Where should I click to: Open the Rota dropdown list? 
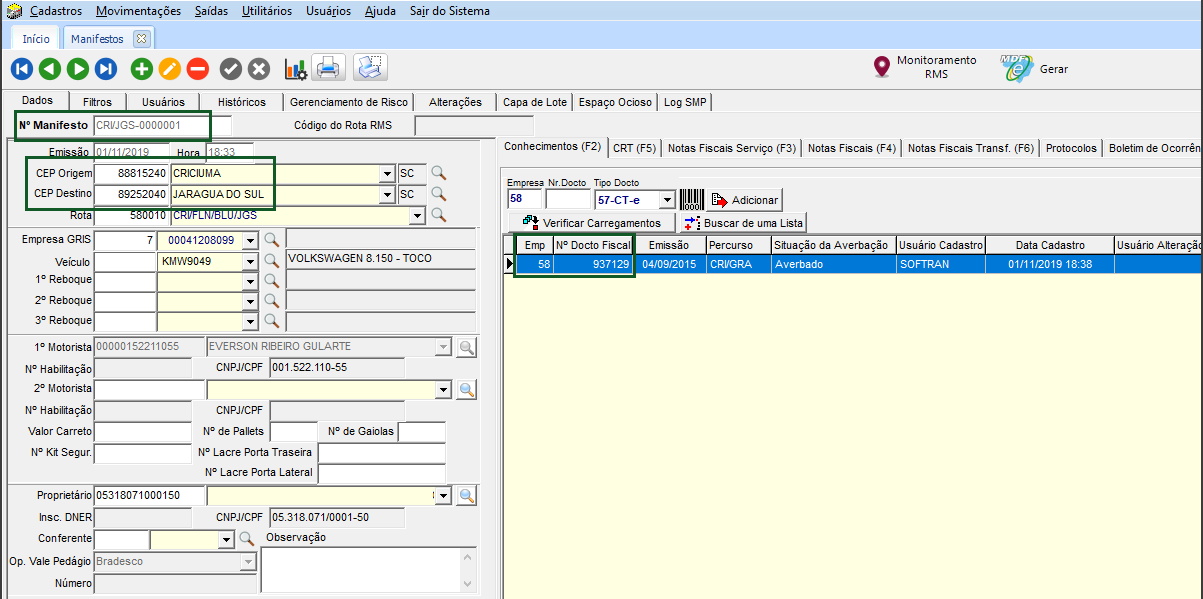click(417, 215)
